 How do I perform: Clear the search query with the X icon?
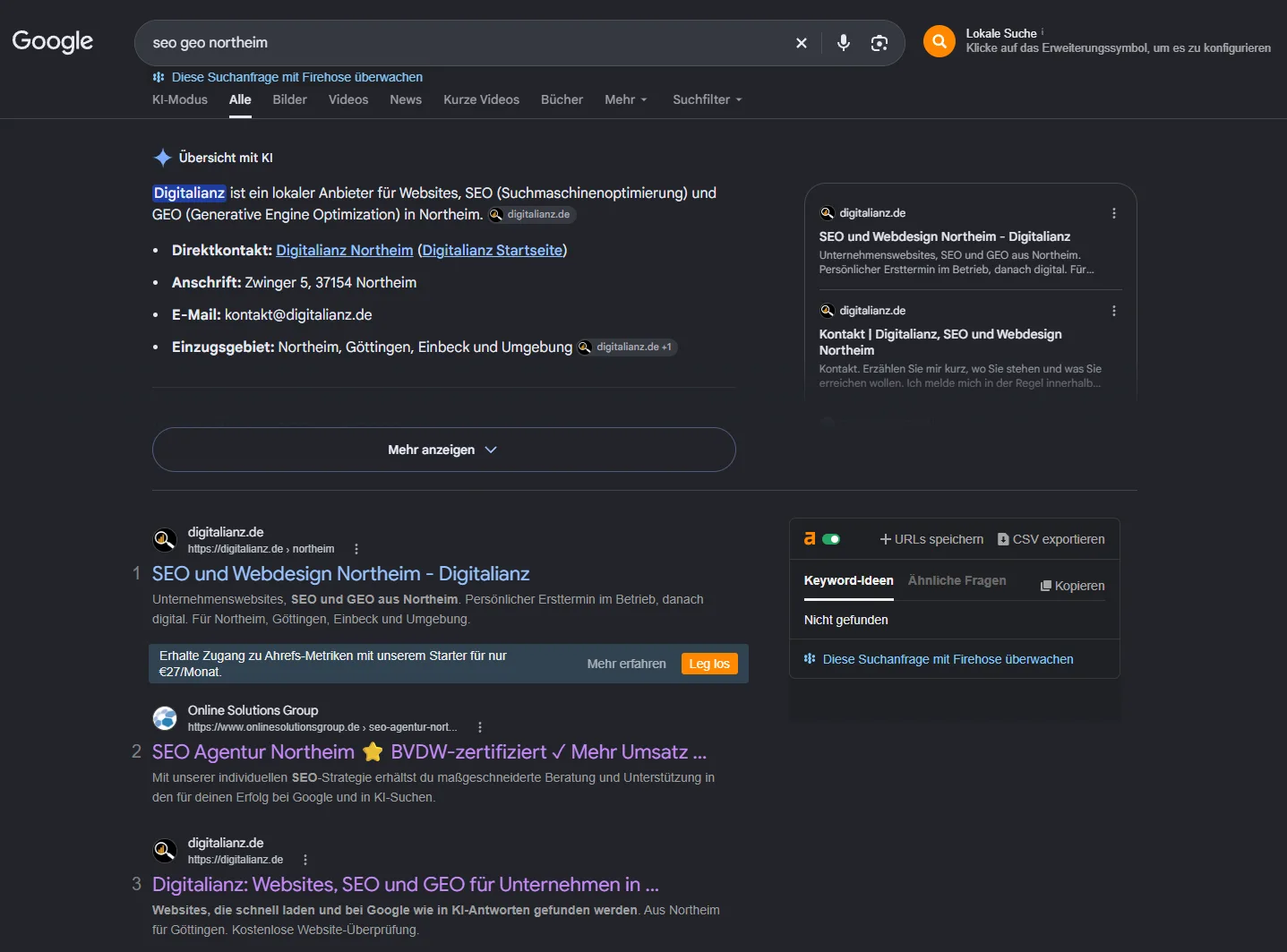[802, 43]
